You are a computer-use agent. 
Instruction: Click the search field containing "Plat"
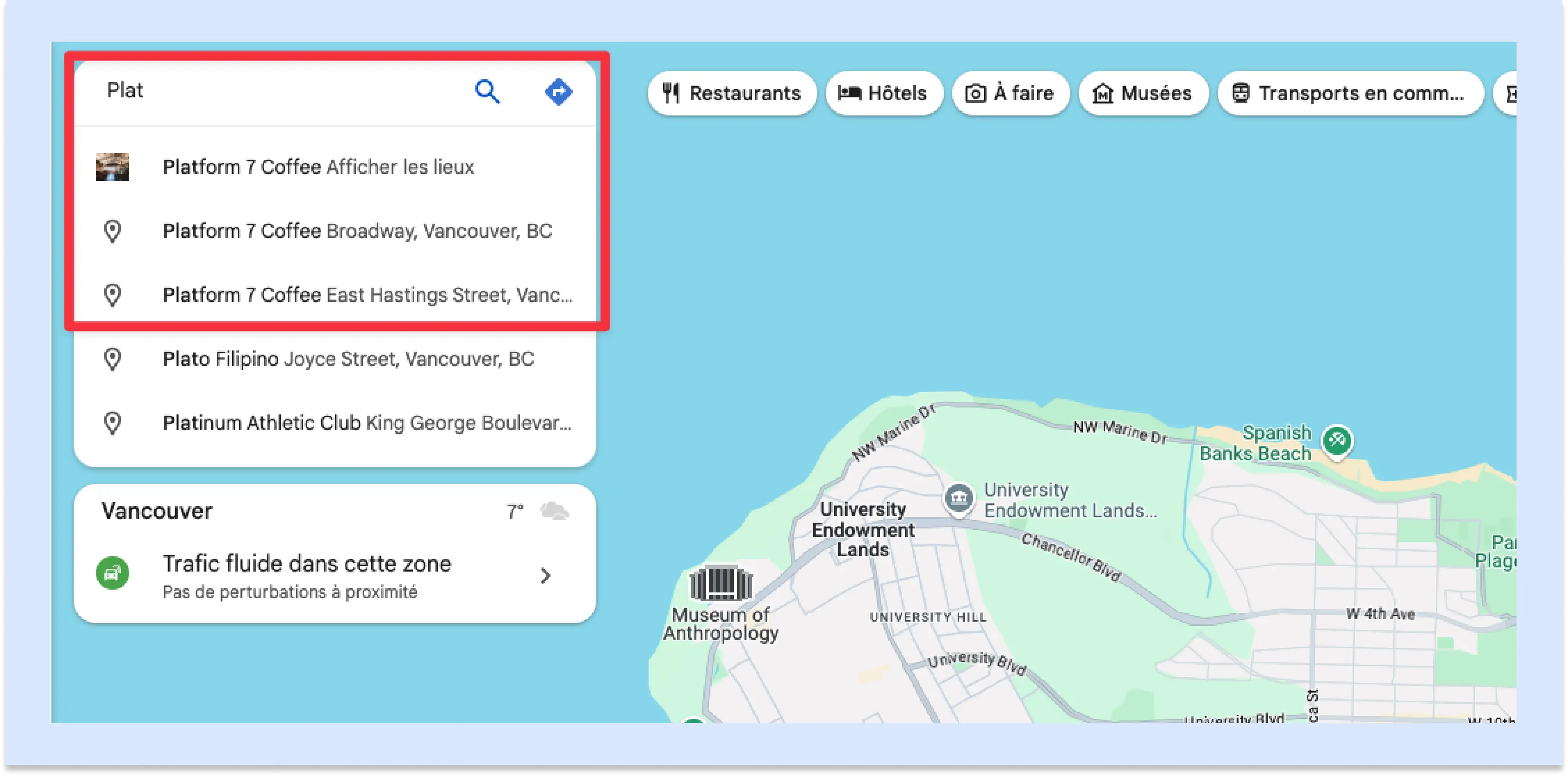pyautogui.click(x=274, y=91)
